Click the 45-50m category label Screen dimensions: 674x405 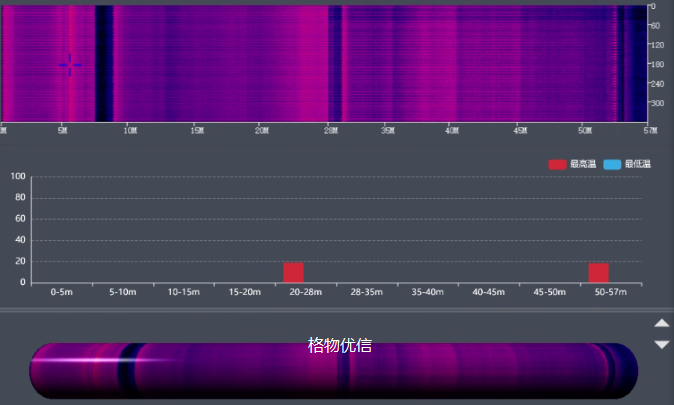[x=549, y=292]
